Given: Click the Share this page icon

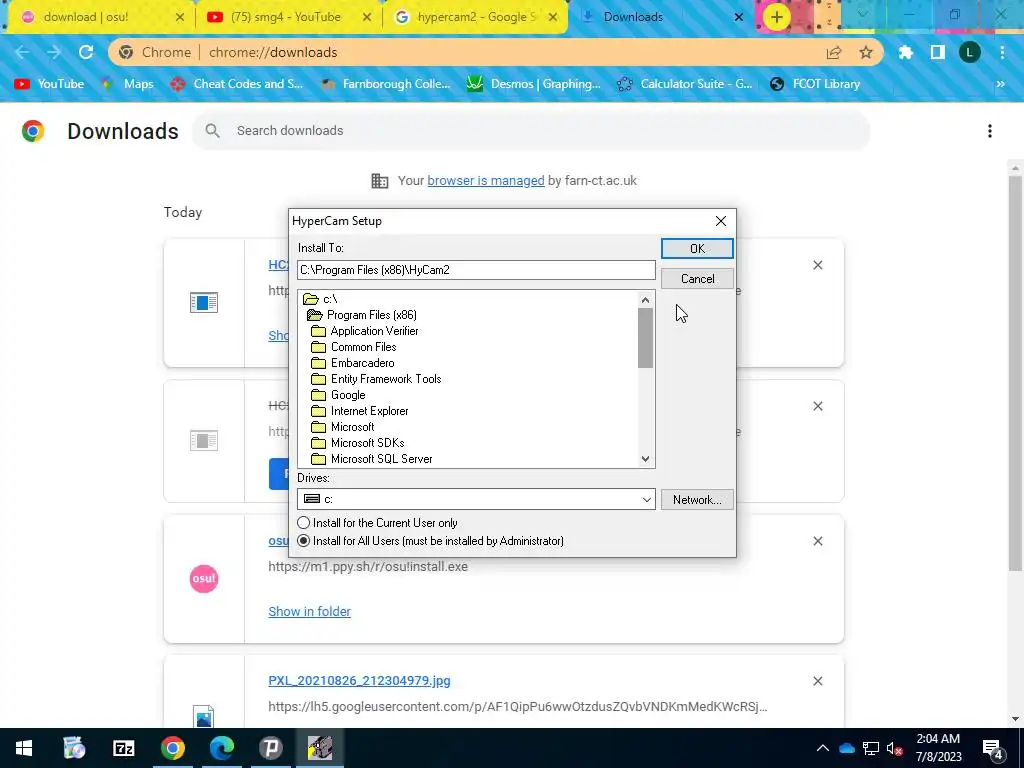Looking at the screenshot, I should click(x=834, y=52).
